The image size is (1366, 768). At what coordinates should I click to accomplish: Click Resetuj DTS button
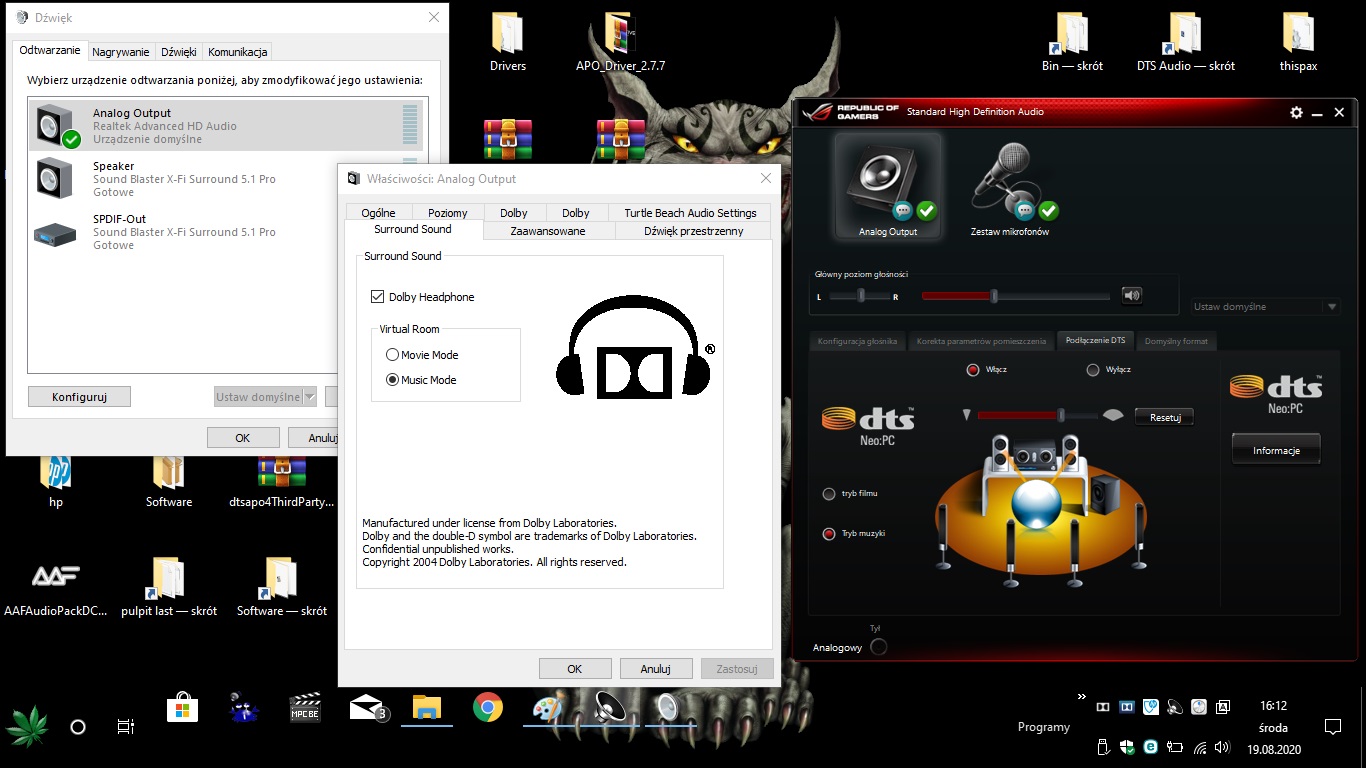point(1165,417)
